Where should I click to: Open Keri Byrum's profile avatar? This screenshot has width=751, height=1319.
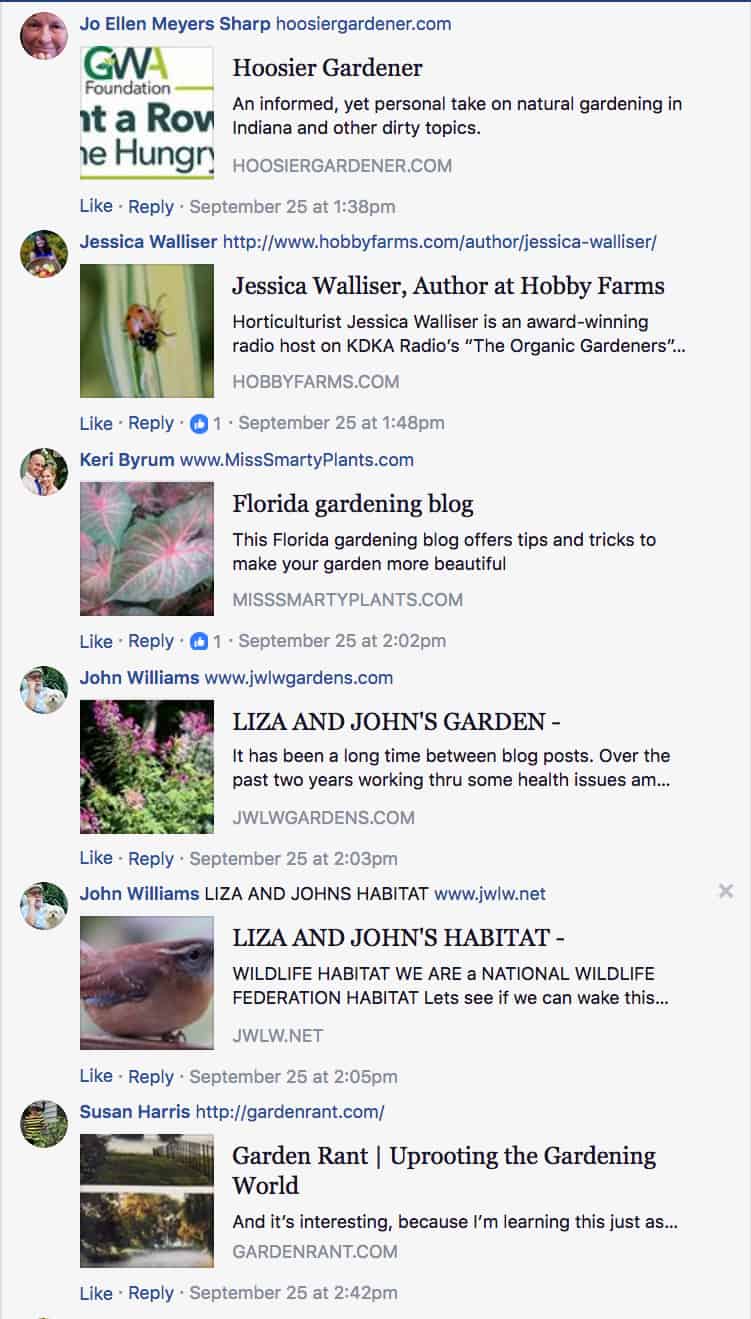(x=44, y=472)
